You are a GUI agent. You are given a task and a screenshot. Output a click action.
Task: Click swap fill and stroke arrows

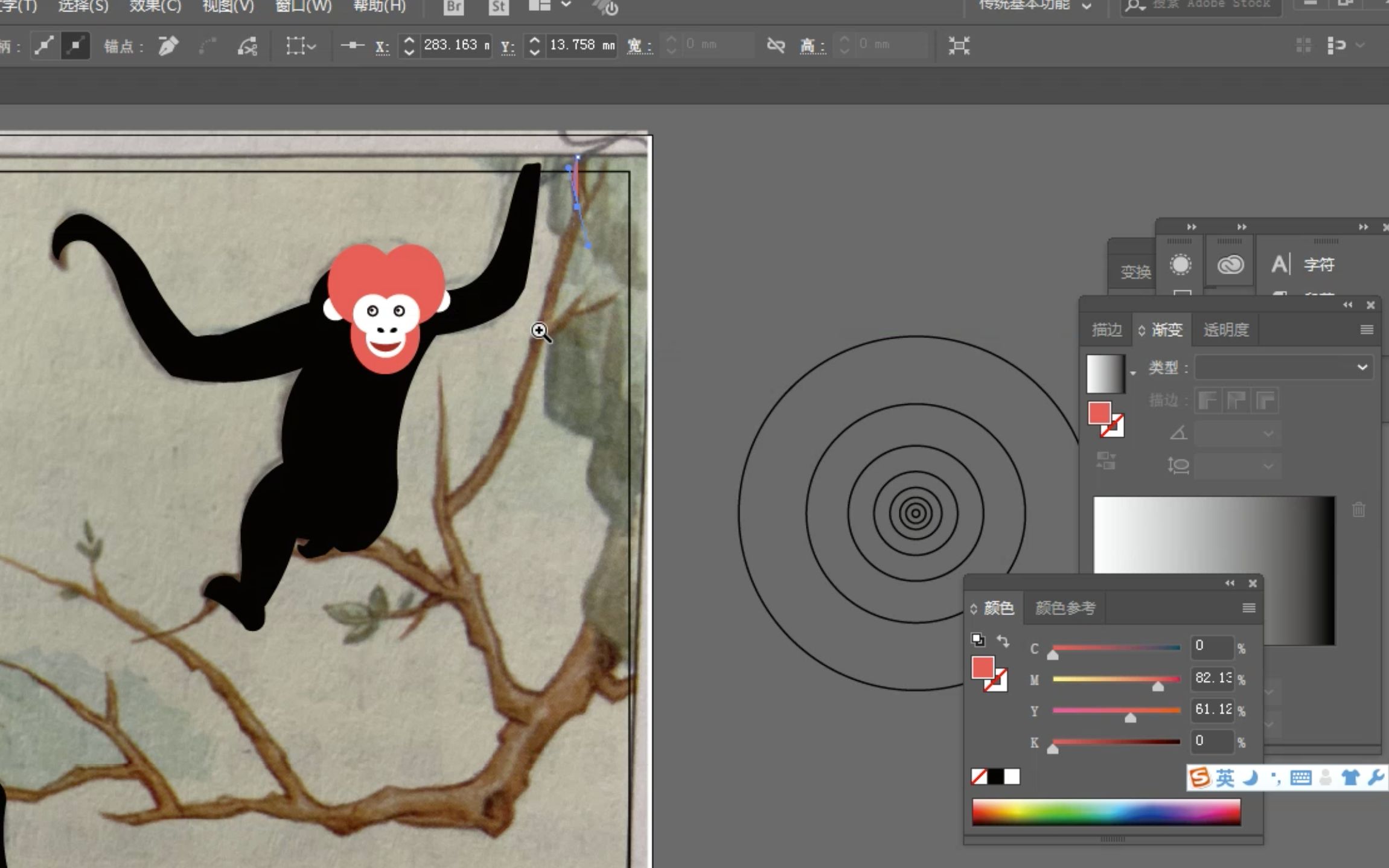pos(1003,640)
